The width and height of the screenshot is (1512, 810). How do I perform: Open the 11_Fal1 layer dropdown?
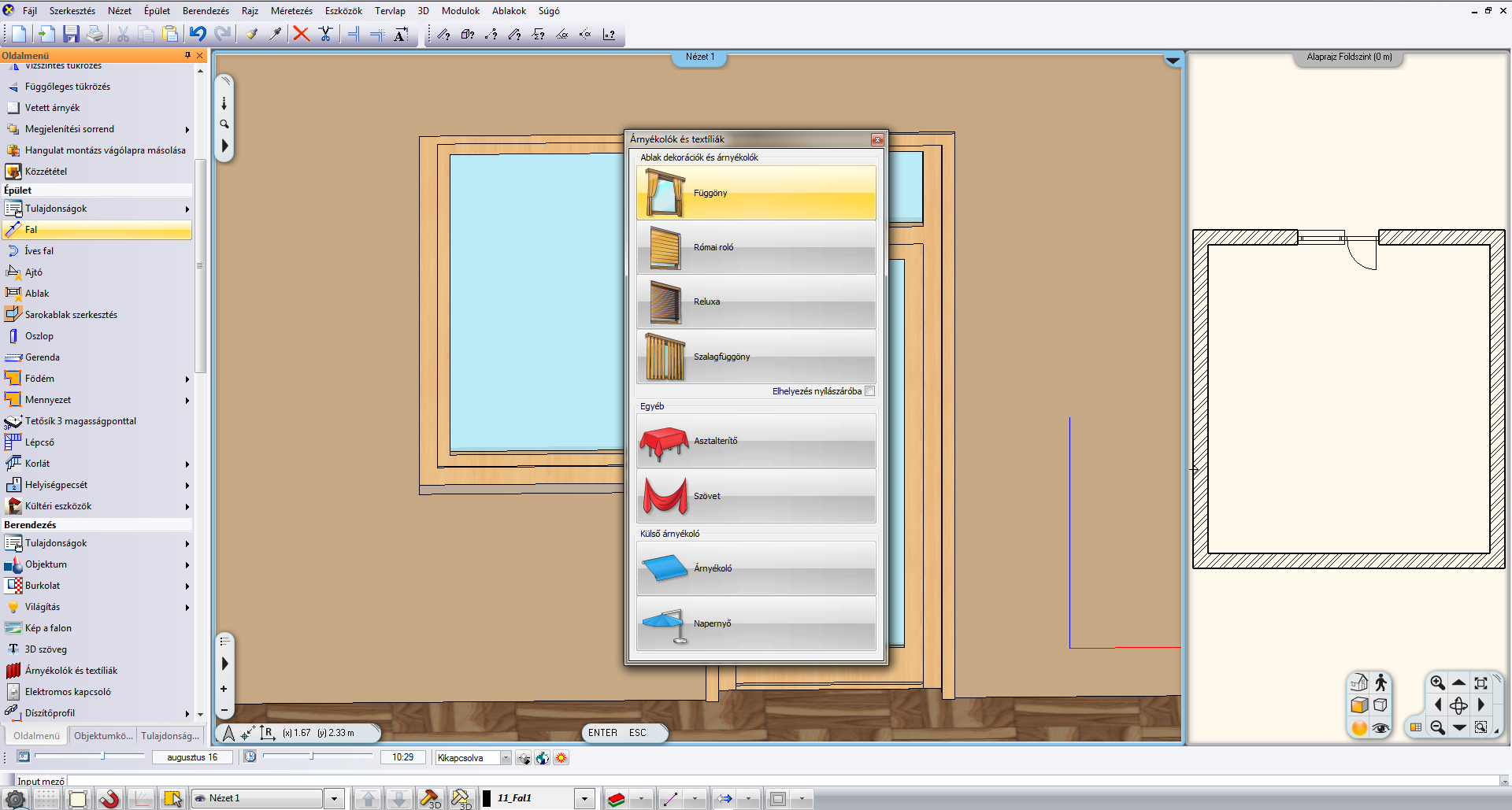584,799
